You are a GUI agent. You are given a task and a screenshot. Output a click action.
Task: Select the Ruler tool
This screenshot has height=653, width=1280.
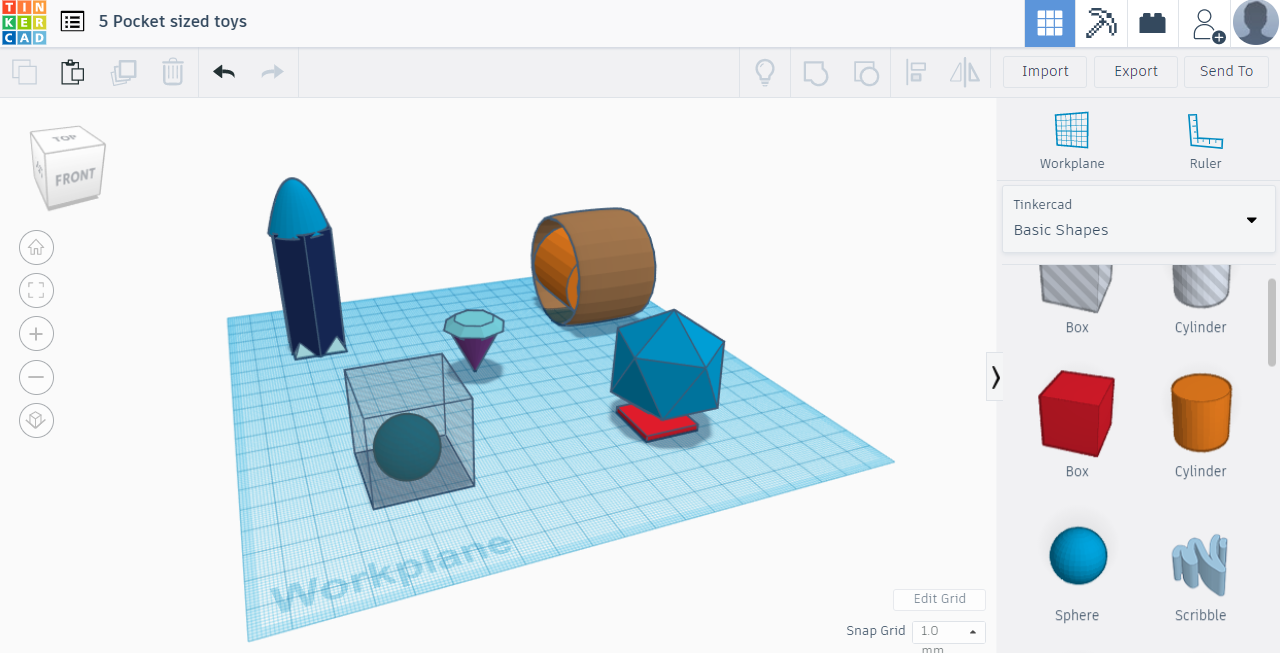1205,141
